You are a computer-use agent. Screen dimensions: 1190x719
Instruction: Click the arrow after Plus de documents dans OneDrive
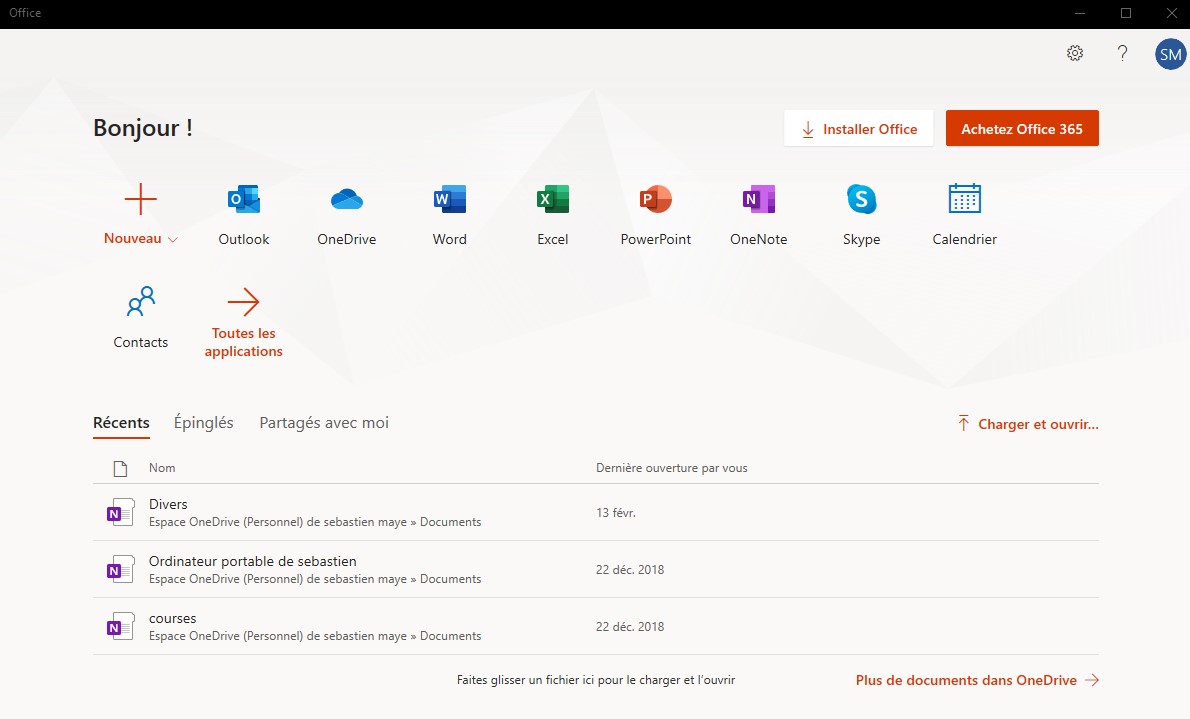(1091, 680)
